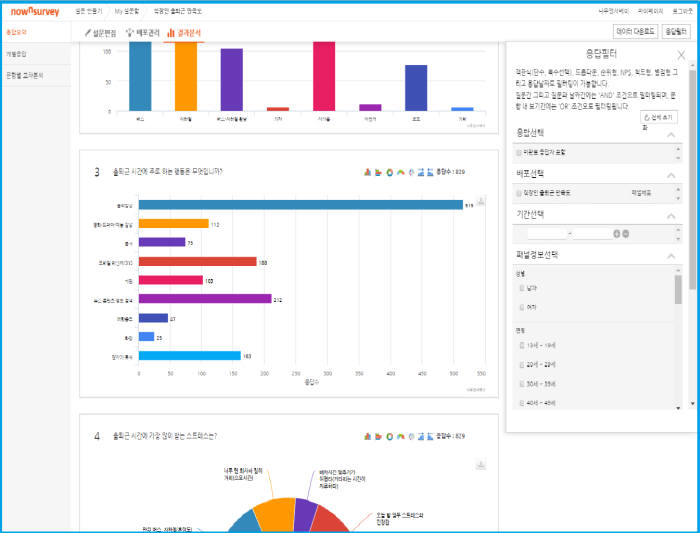This screenshot has width=700, height=533.
Task: Check the 미완료 응답자 포함 checkbox
Action: point(519,153)
